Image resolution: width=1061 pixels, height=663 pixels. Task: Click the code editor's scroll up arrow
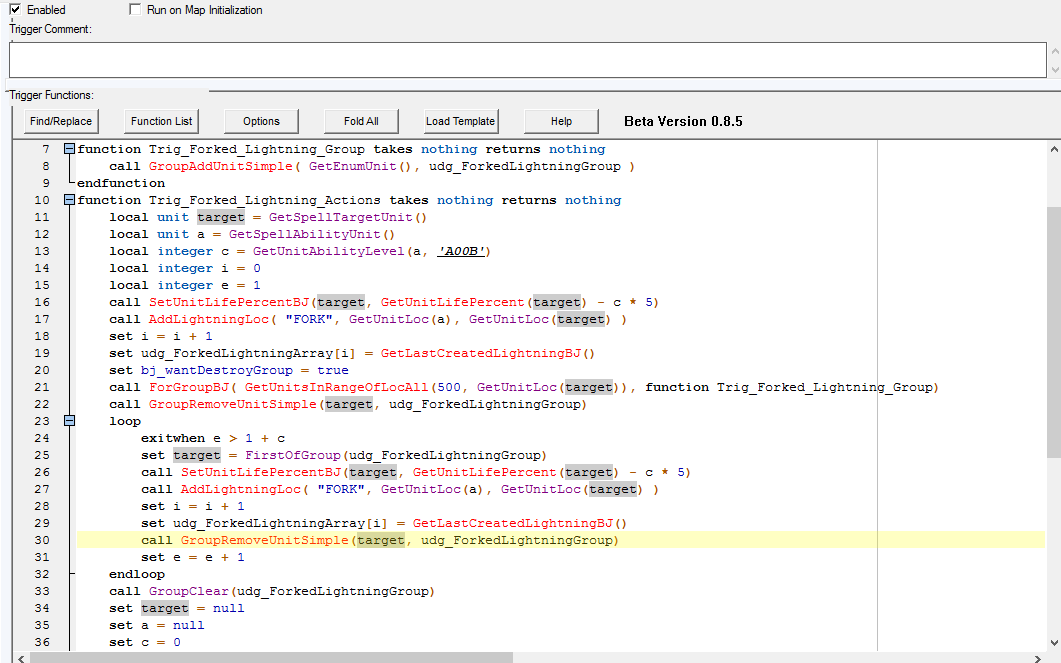(x=1053, y=148)
